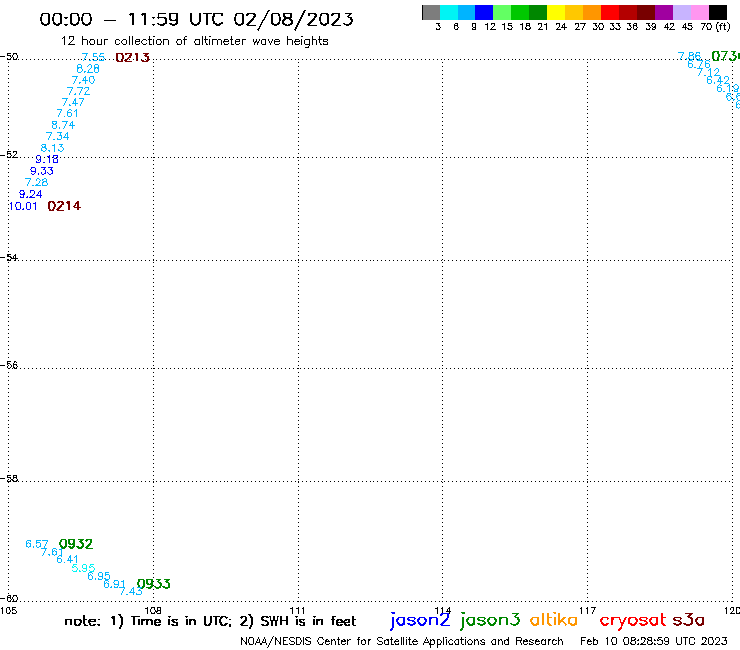Click the 117 longitude axis label
The height and width of the screenshot is (650, 740).
(587, 610)
